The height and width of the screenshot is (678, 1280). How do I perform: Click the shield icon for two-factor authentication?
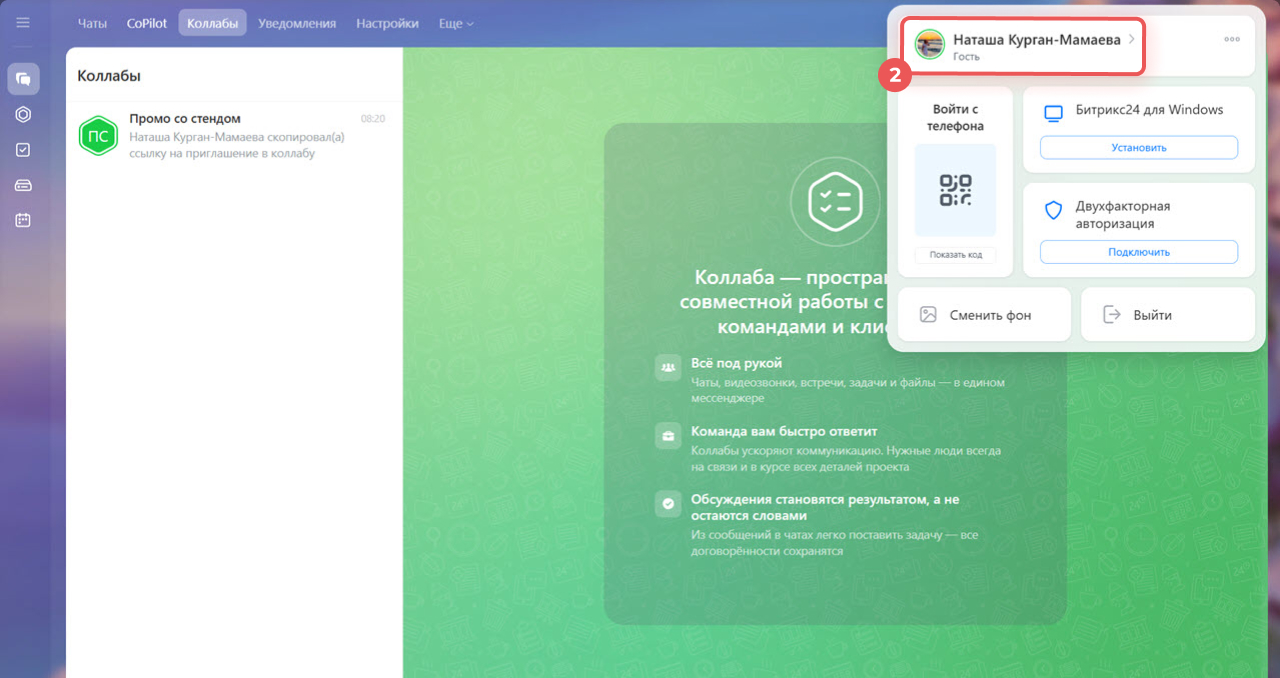[1053, 210]
